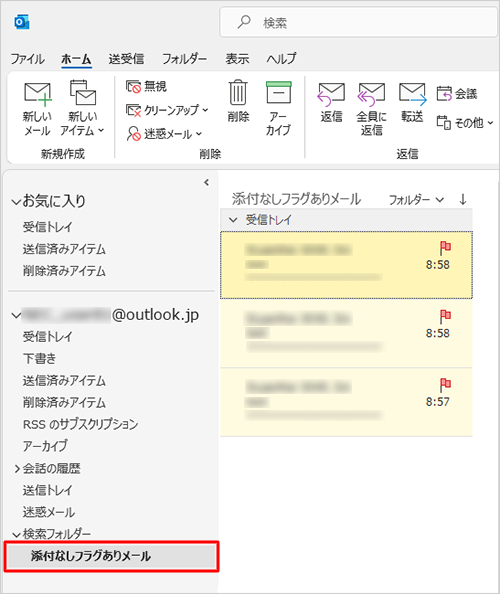Collapse the お気に入り section

point(16,202)
